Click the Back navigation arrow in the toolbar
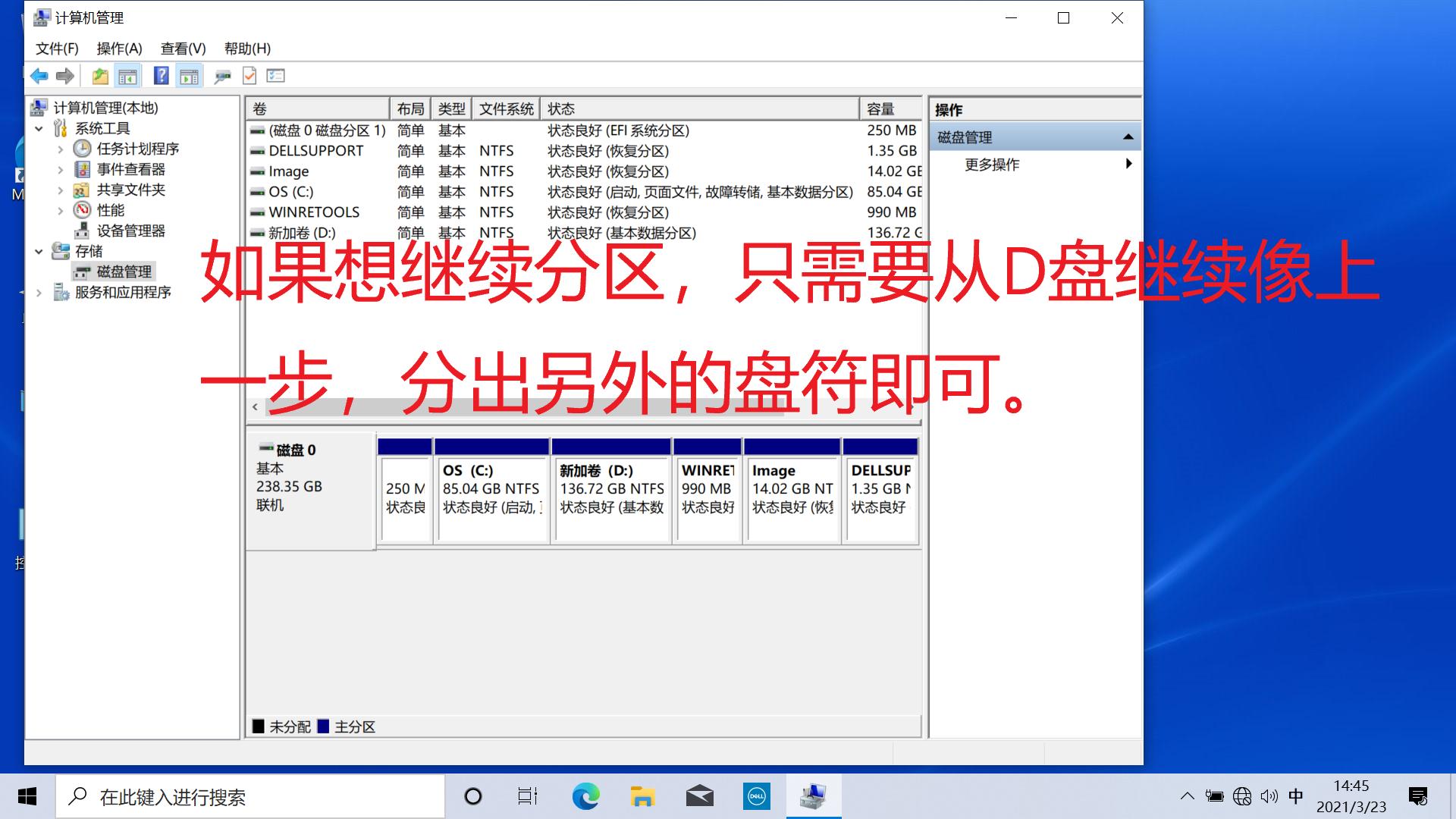 pos(39,75)
